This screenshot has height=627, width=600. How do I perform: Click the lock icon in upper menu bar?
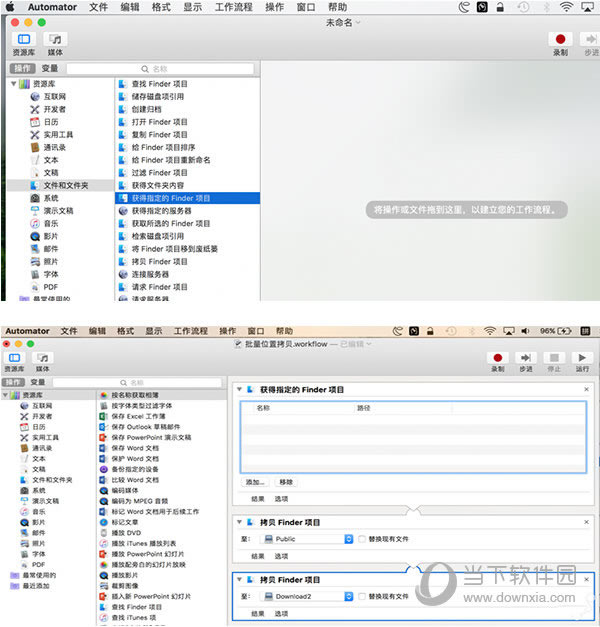[x=500, y=7]
